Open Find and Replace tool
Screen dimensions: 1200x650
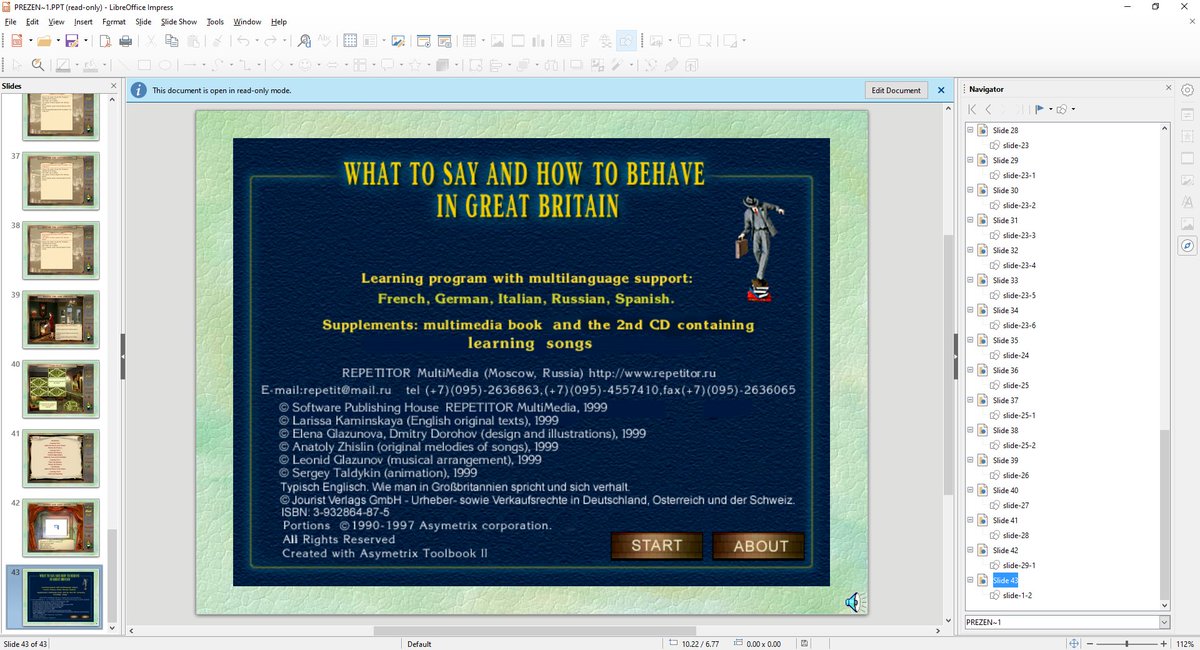click(x=305, y=41)
